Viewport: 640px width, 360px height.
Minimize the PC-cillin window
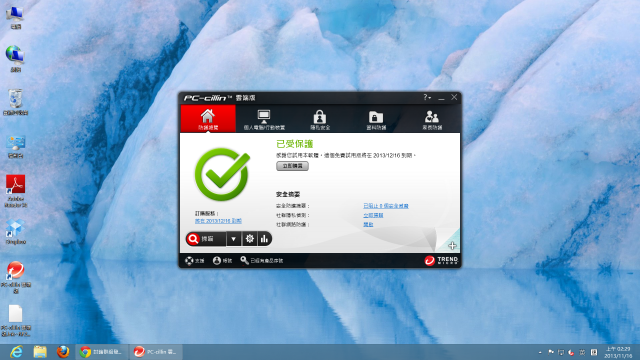[441, 98]
